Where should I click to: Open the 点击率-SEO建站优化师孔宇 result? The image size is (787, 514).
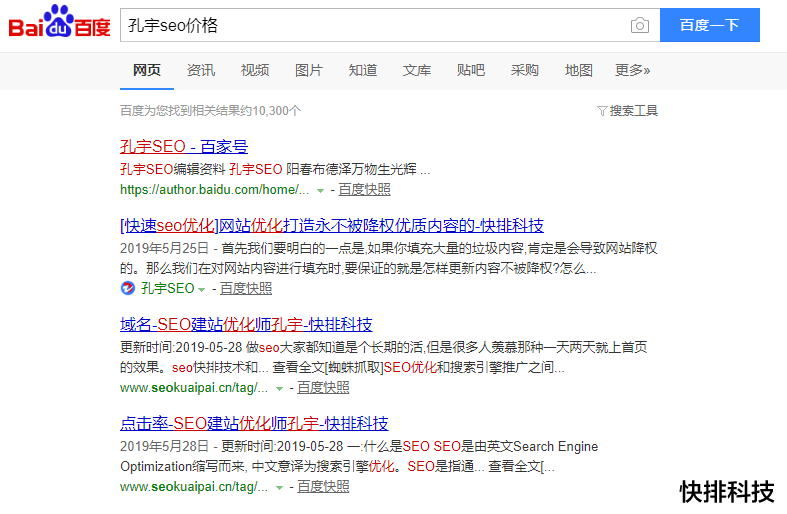point(254,423)
